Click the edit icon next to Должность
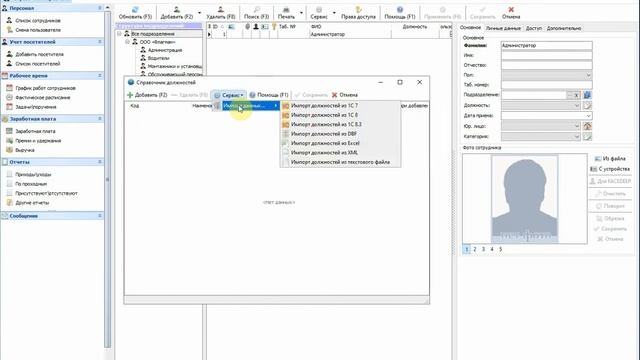640x360 pixels. (x=587, y=105)
